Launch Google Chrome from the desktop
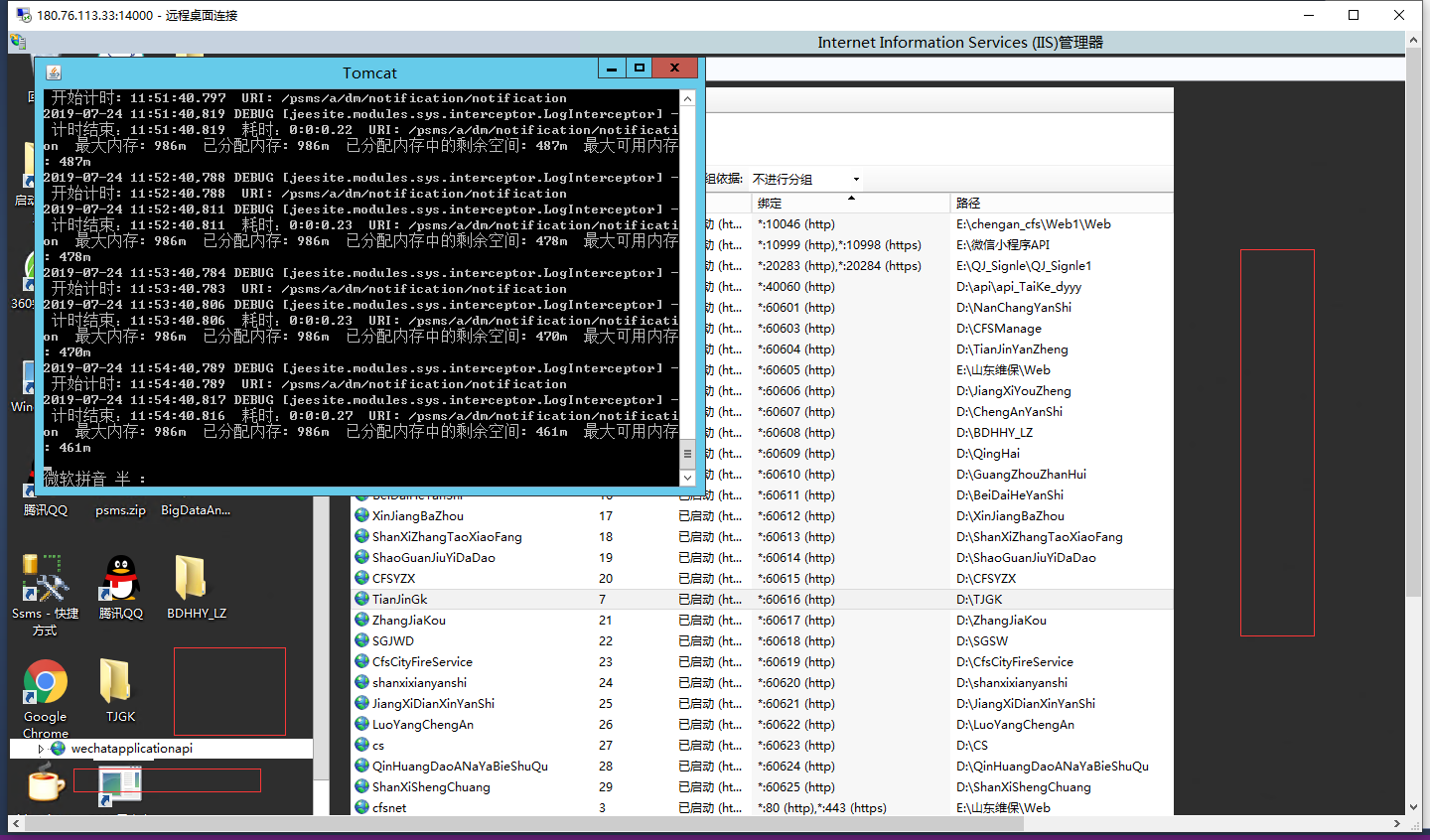This screenshot has width=1430, height=840. click(45, 683)
